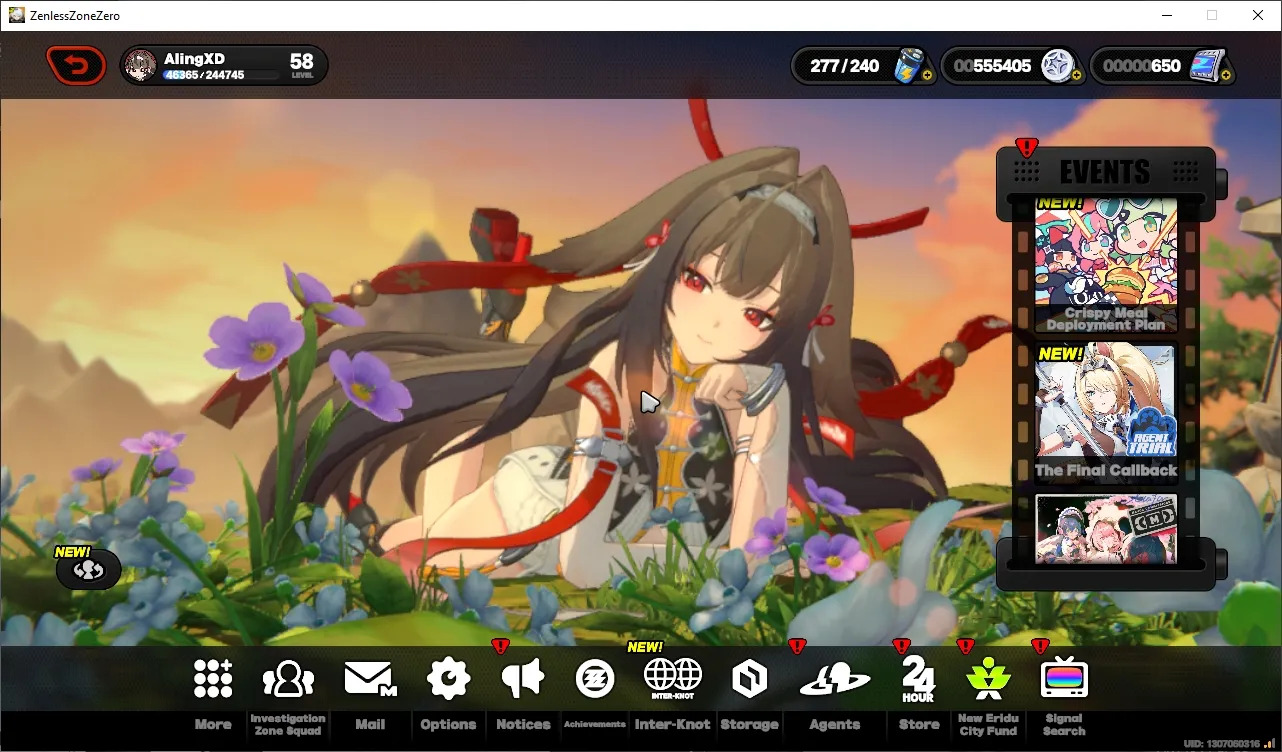Open the Notices megaphone

tap(523, 692)
